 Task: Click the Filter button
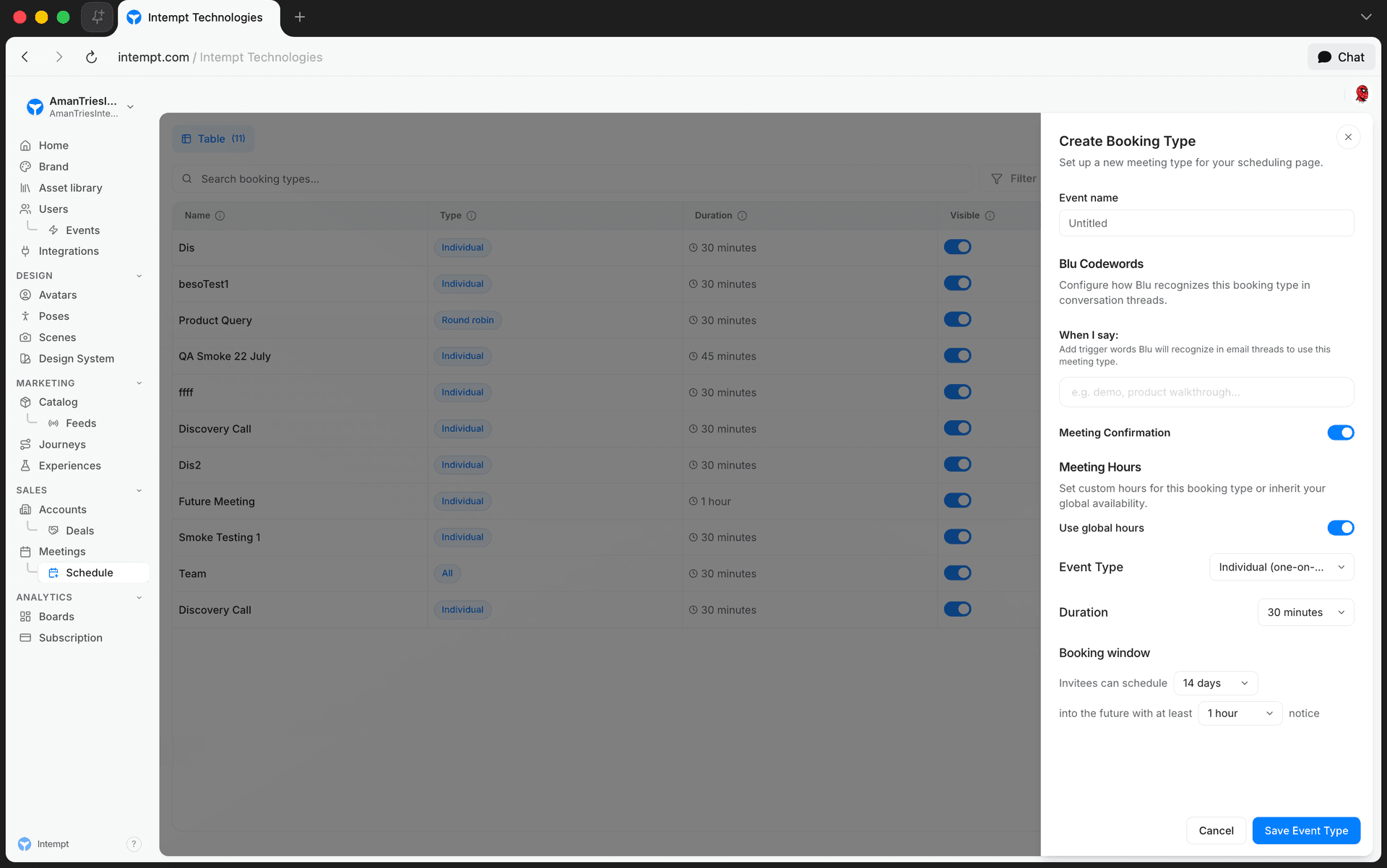point(1014,178)
